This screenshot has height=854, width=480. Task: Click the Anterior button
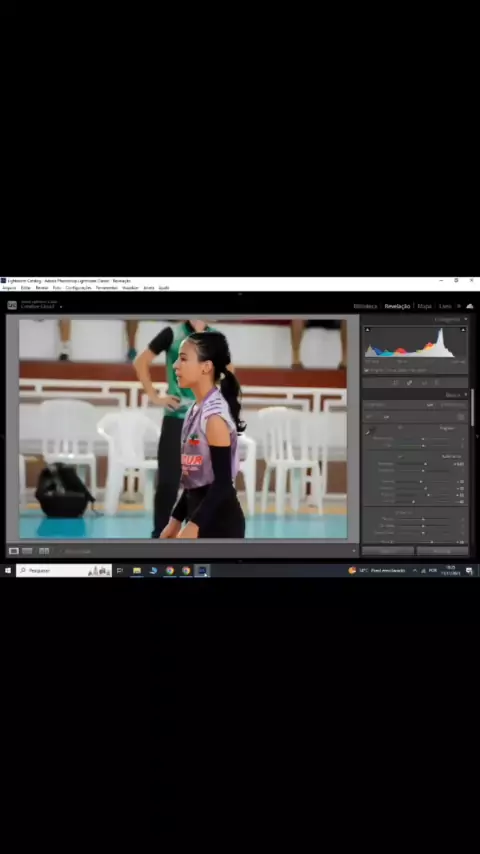click(388, 551)
